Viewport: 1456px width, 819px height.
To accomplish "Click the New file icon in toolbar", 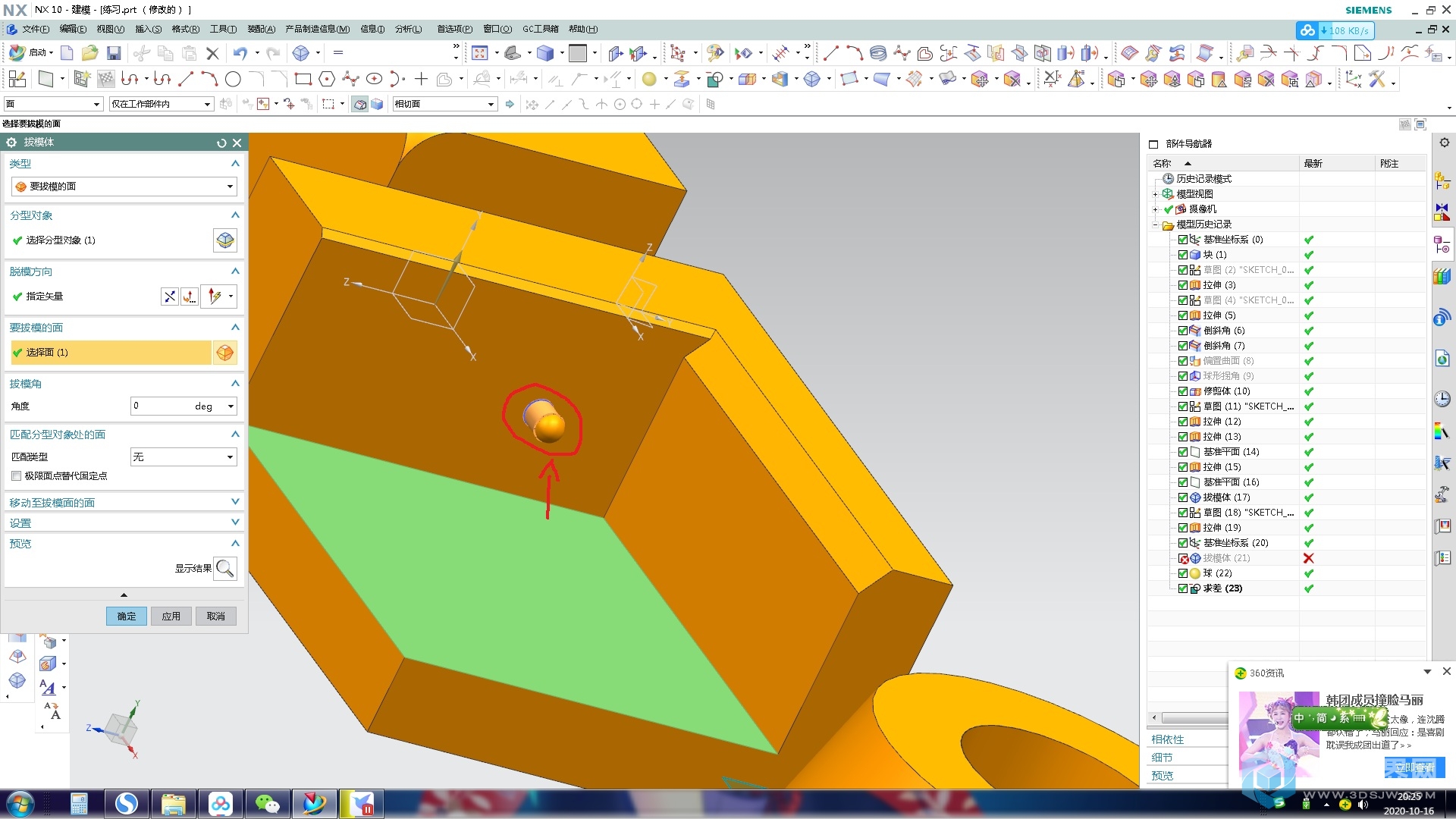I will [x=67, y=53].
